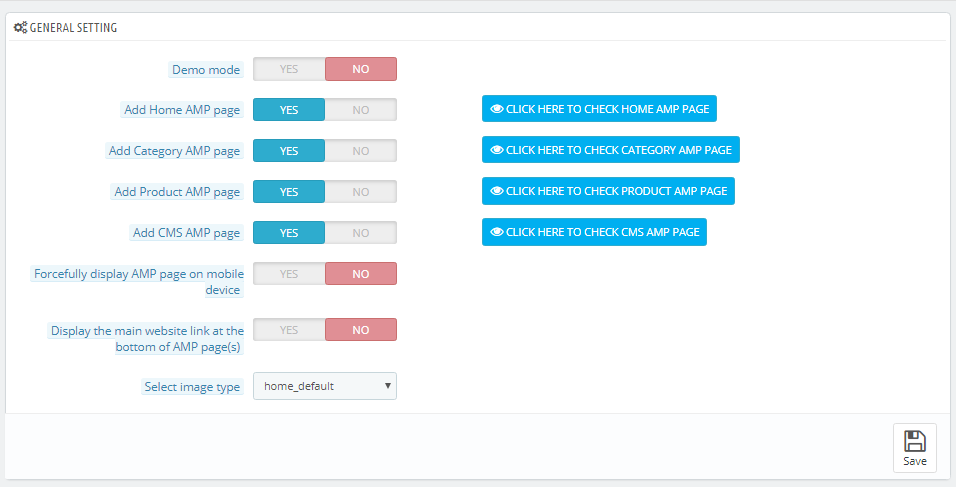Click the GENERAL SETTING panel heading
956x487 pixels.
[73, 27]
